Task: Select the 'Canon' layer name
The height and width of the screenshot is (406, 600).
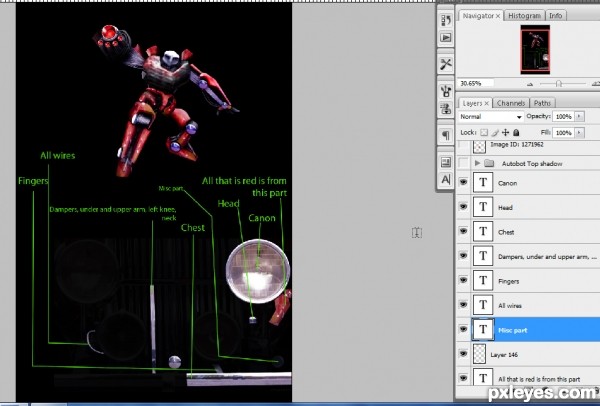Action: pos(507,183)
